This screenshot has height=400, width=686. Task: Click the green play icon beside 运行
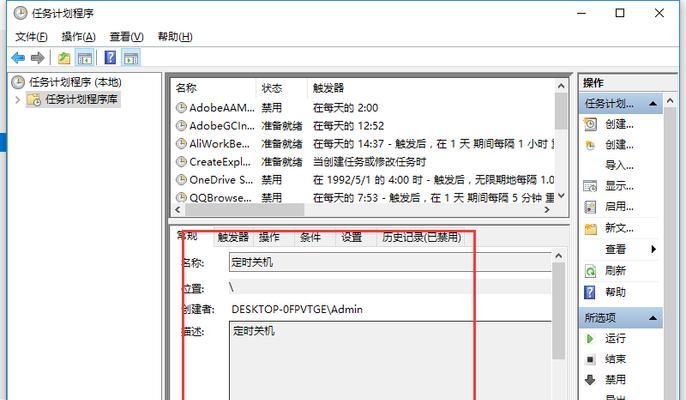click(x=590, y=339)
